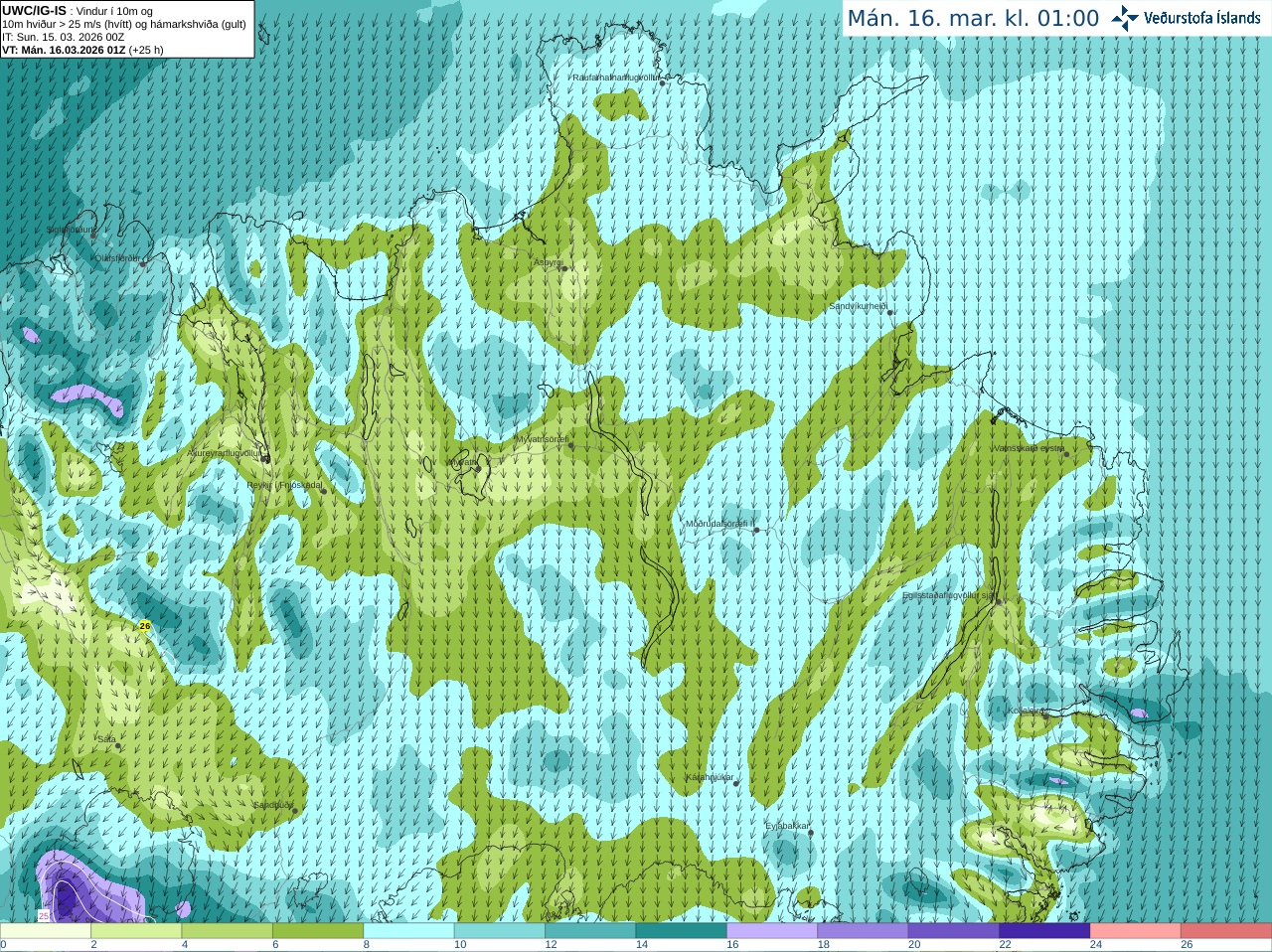This screenshot has height=952, width=1272.
Task: Click the 22–24 m/s legend color swatch
Action: pyautogui.click(x=1044, y=931)
